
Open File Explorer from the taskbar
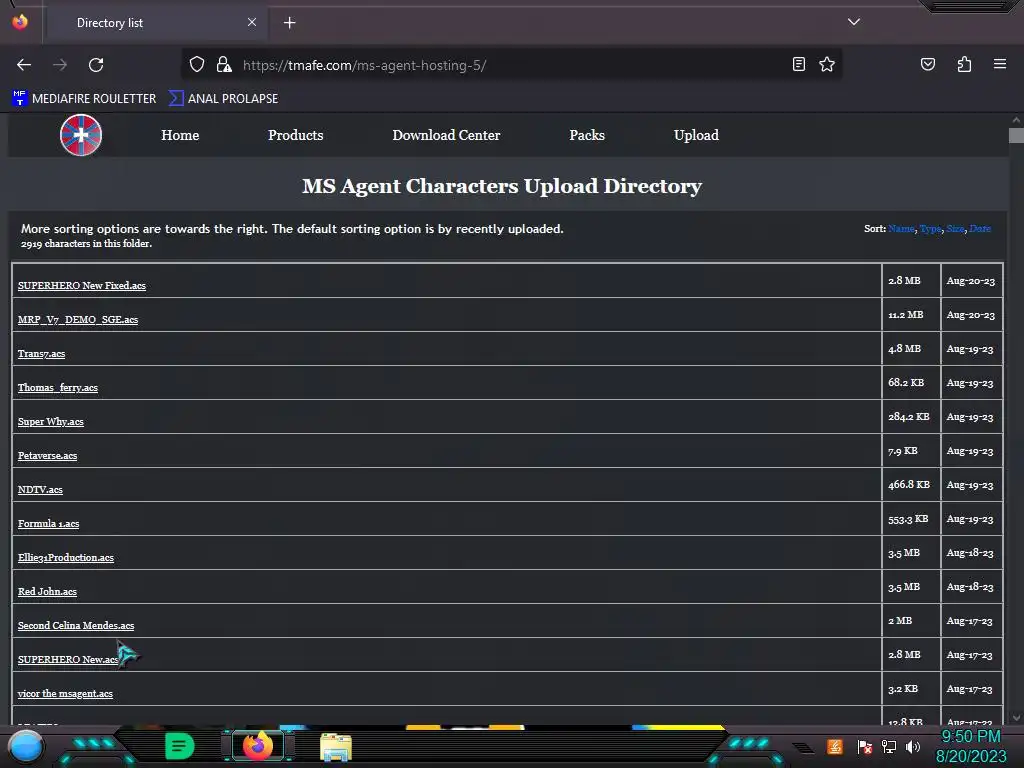[336, 746]
